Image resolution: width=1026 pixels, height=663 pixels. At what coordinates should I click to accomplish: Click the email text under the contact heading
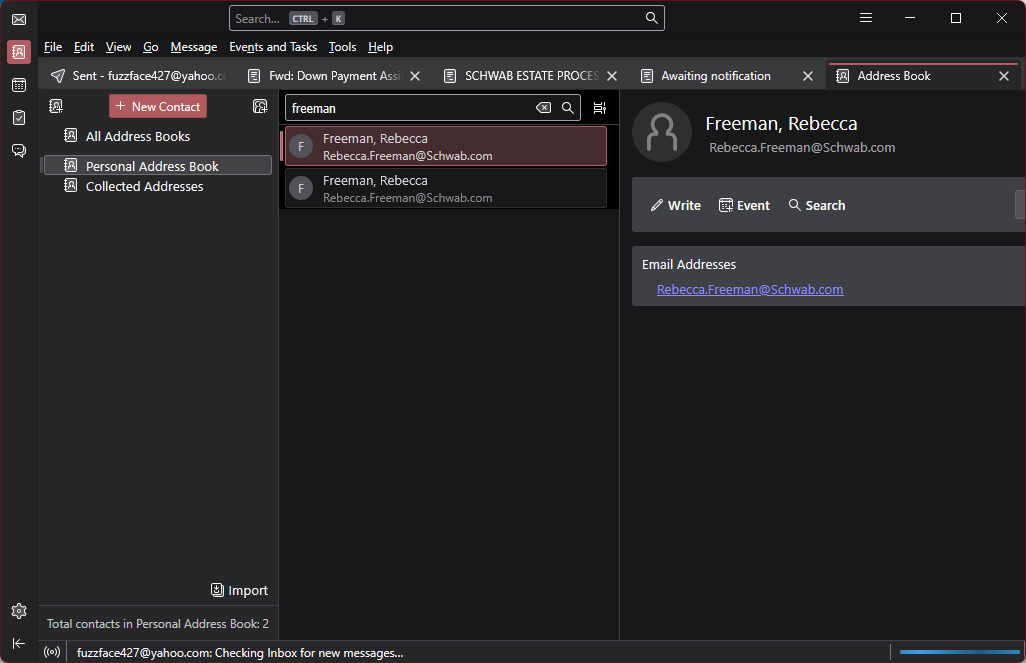802,148
